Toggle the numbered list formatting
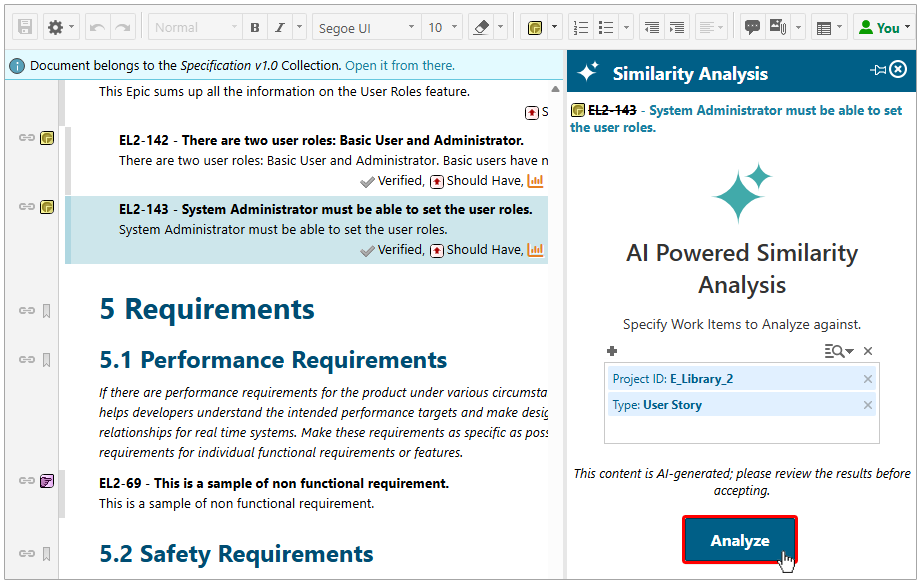 pos(582,27)
